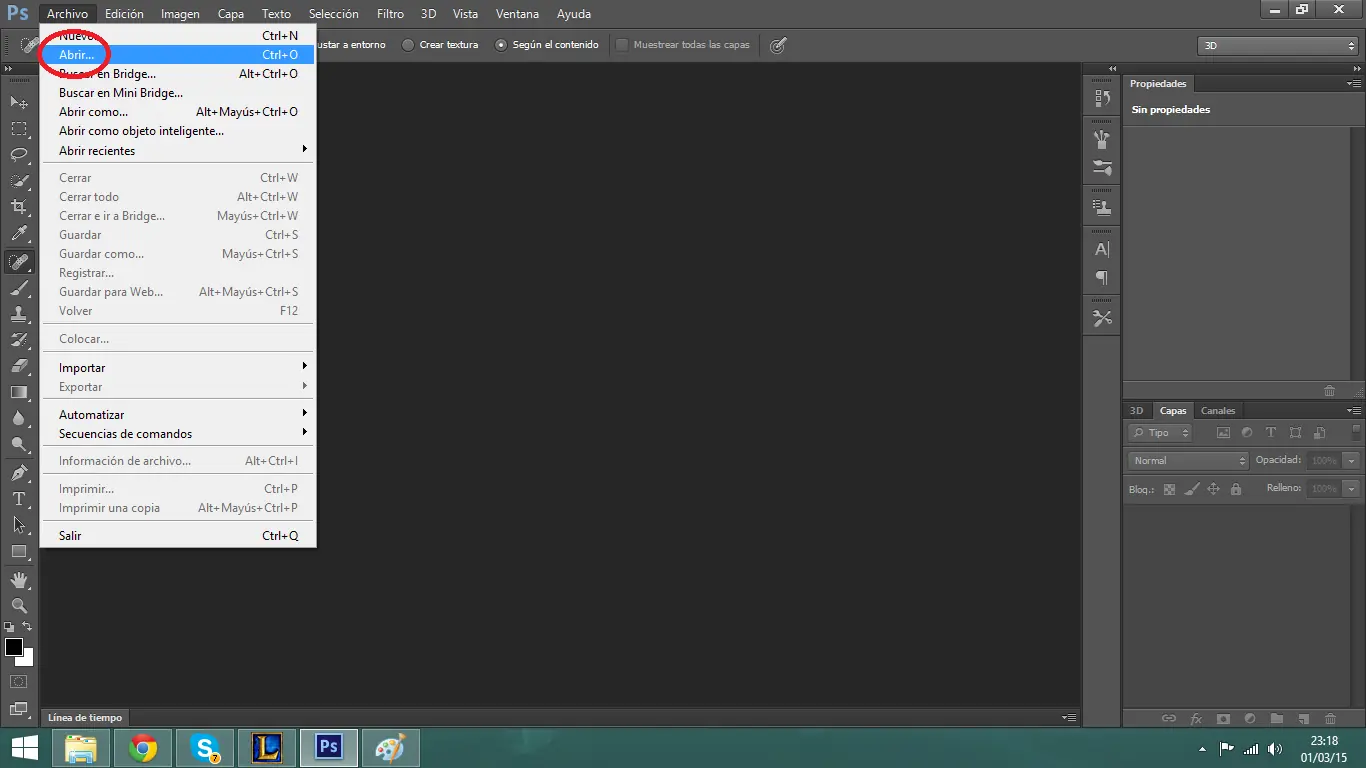Select the Eyedropper tool
This screenshot has height=768, width=1366.
pos(19,234)
